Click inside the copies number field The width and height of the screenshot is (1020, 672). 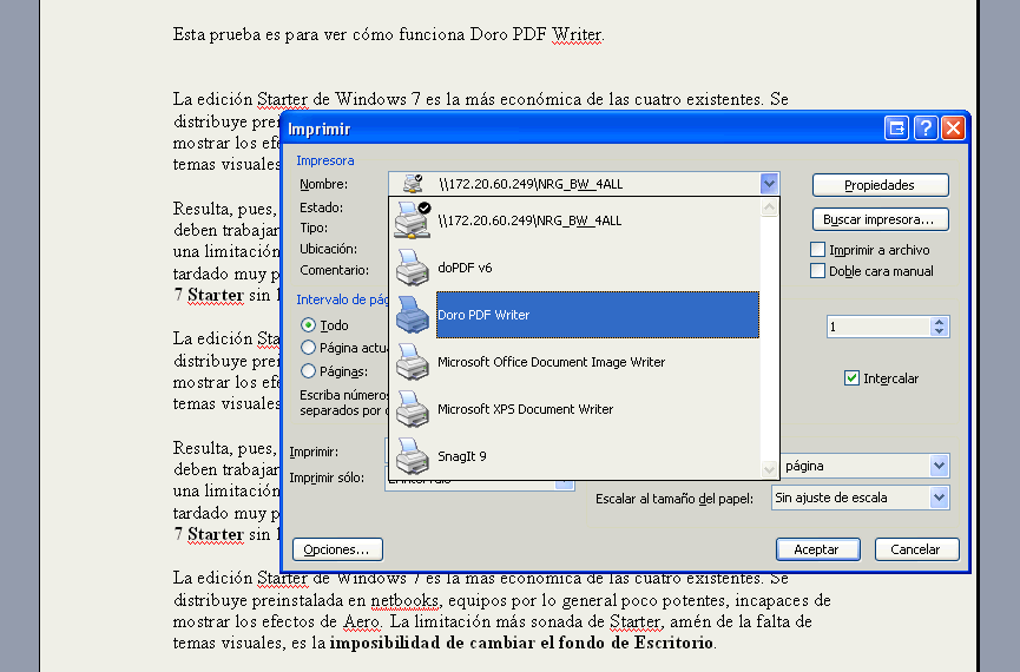879,327
